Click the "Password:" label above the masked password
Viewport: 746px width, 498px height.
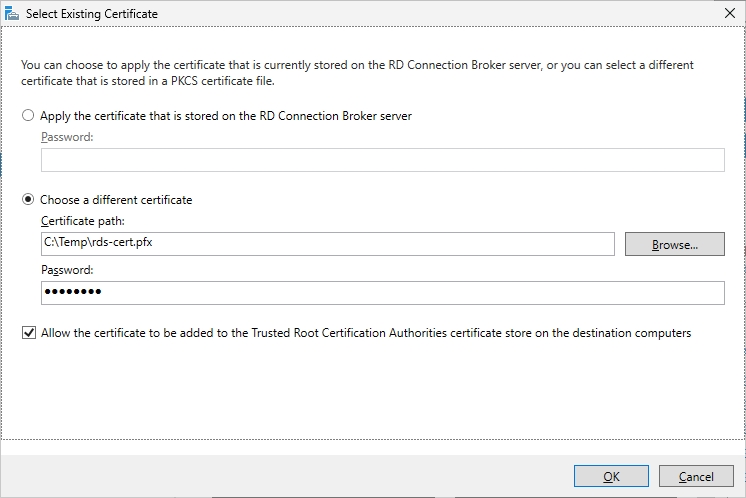[67, 270]
